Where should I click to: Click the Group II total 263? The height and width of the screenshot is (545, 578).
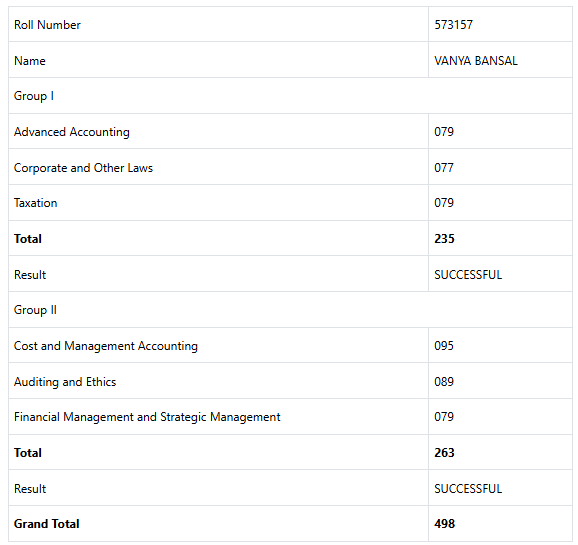pyautogui.click(x=444, y=452)
